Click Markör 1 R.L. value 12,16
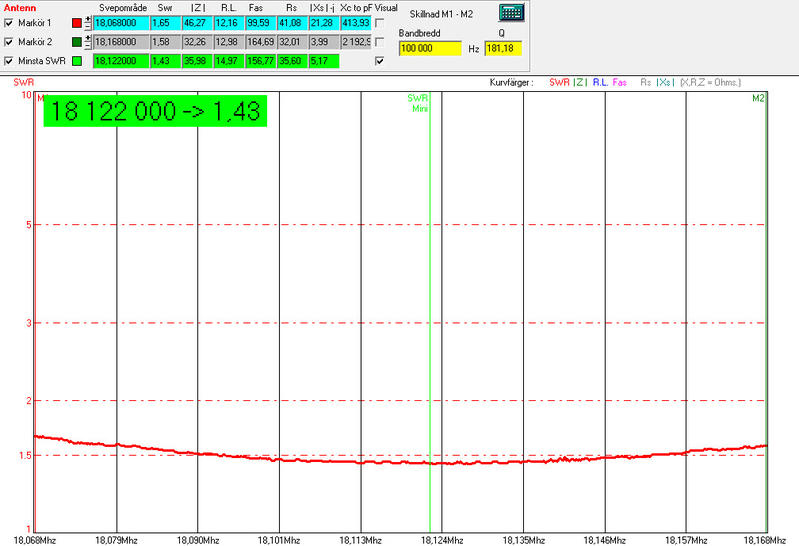 229,23
